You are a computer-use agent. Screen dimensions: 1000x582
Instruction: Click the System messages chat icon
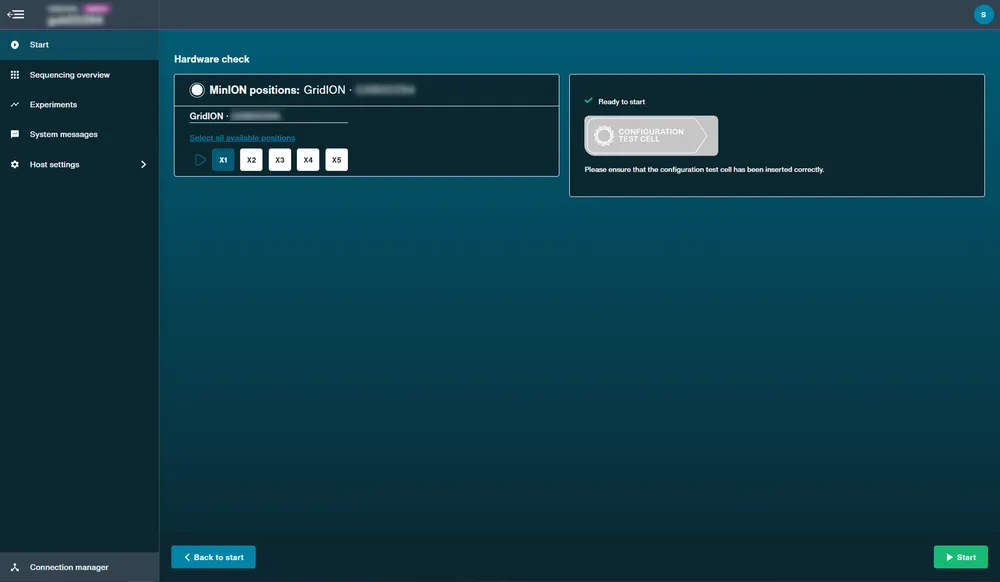tap(15, 135)
